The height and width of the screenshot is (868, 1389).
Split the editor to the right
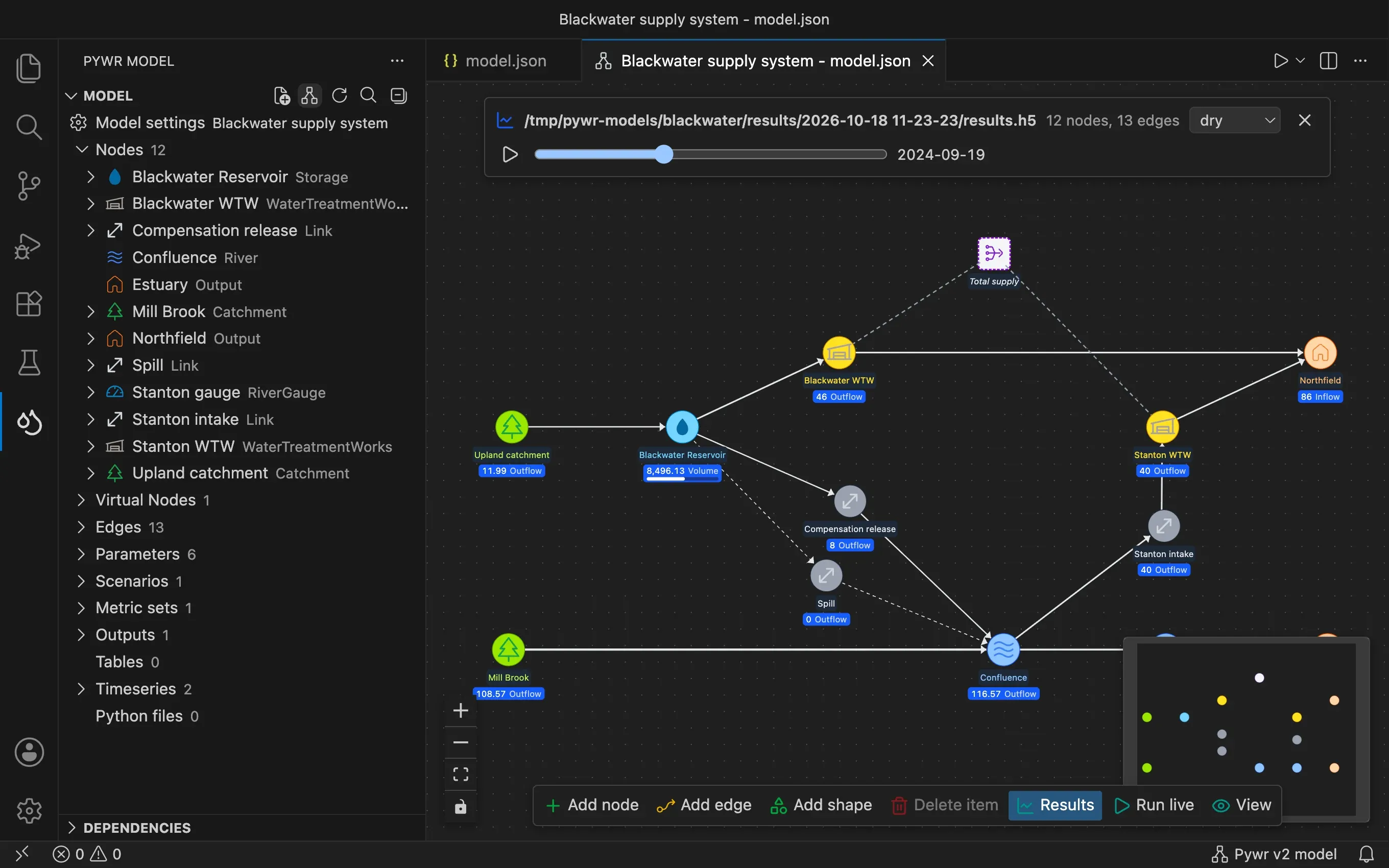point(1328,61)
